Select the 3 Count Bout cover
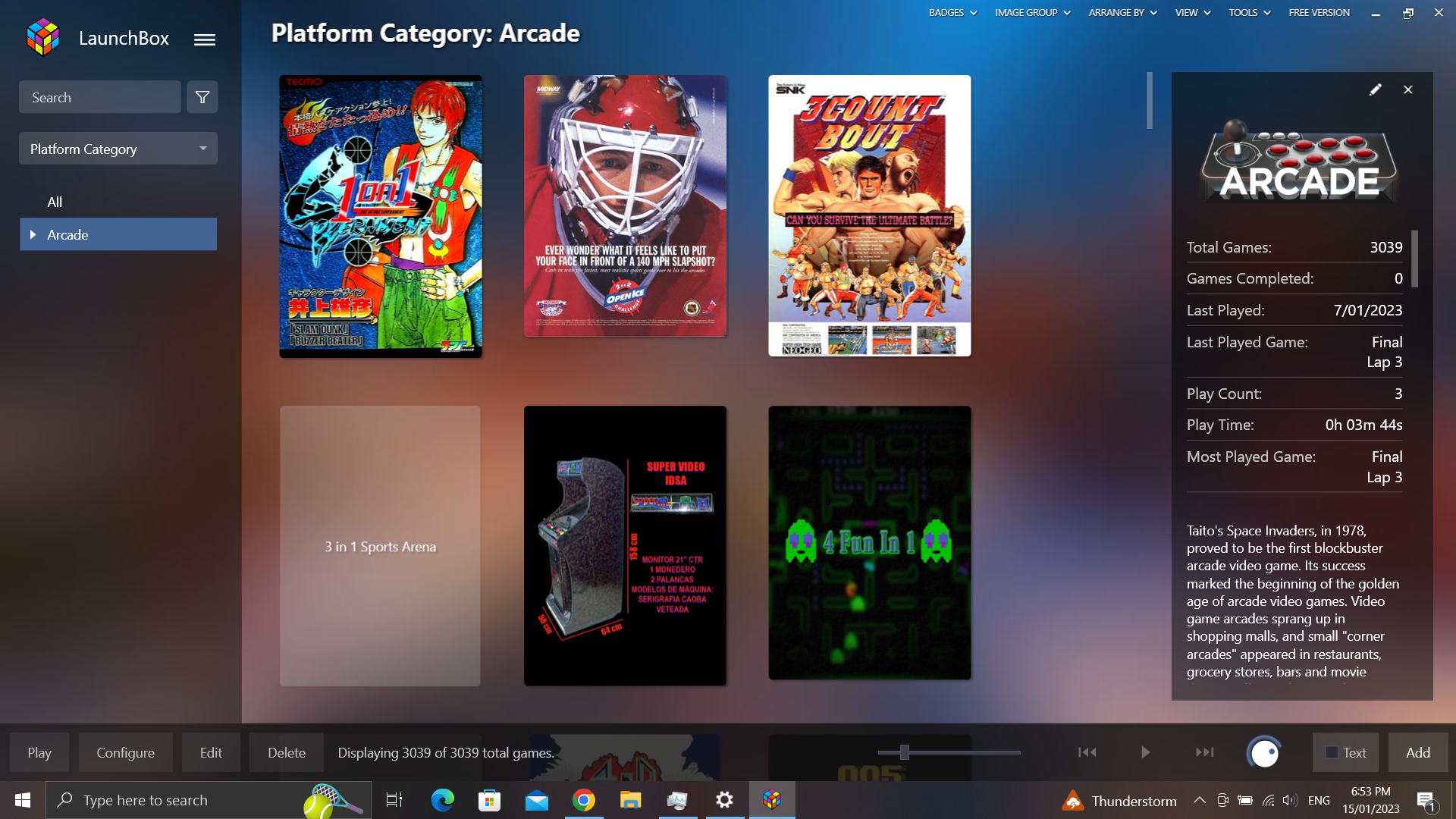The height and width of the screenshot is (819, 1456). (869, 215)
